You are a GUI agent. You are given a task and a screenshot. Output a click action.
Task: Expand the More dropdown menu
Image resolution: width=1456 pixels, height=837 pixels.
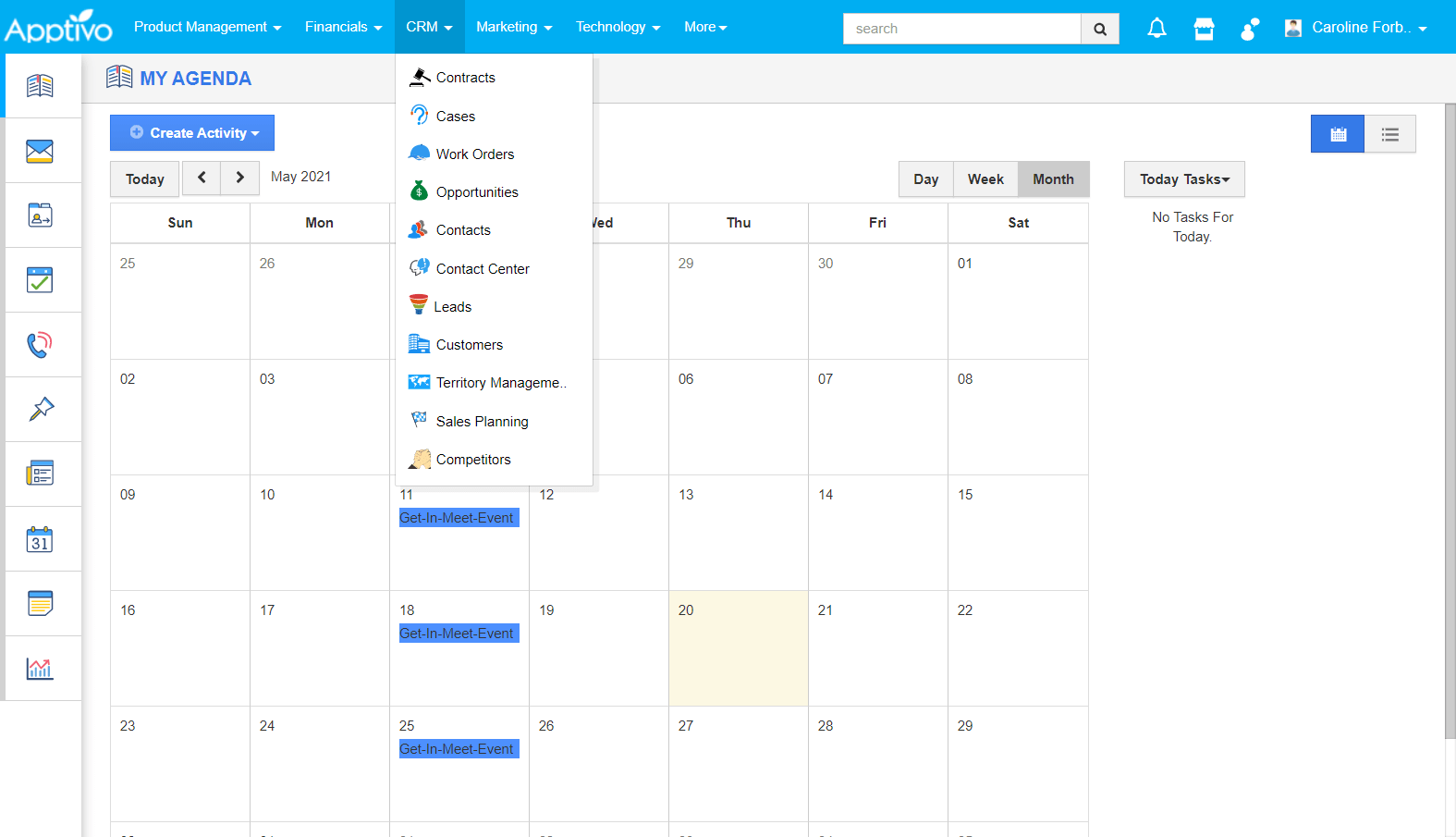pyautogui.click(x=705, y=27)
